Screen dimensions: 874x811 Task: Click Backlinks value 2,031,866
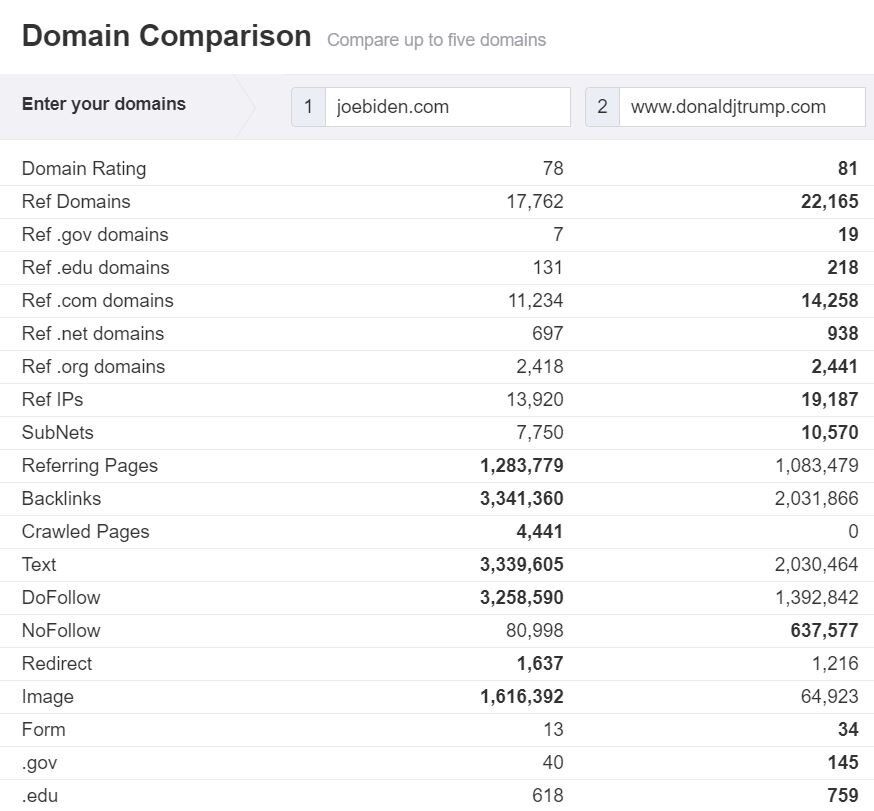pyautogui.click(x=817, y=498)
